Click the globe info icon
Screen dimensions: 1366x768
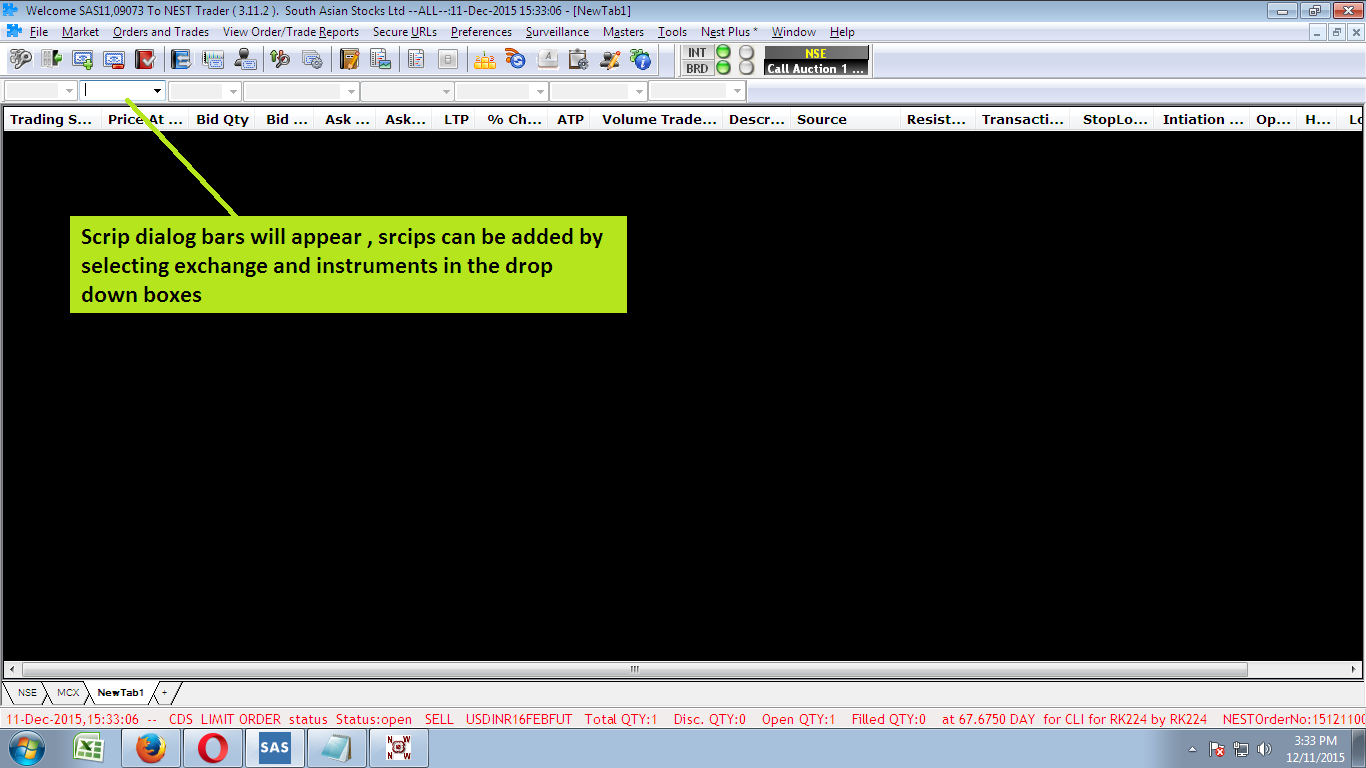[641, 60]
